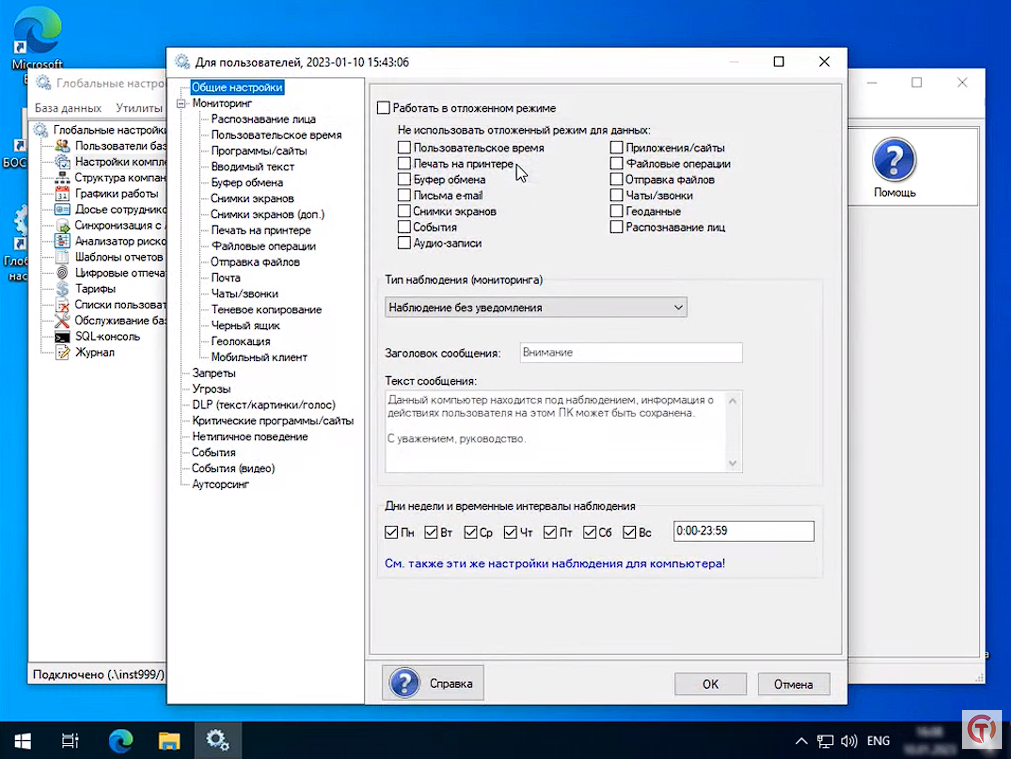This screenshot has width=1011, height=759.
Task: Click the Анализатор рисков icon
Action: pos(63,241)
